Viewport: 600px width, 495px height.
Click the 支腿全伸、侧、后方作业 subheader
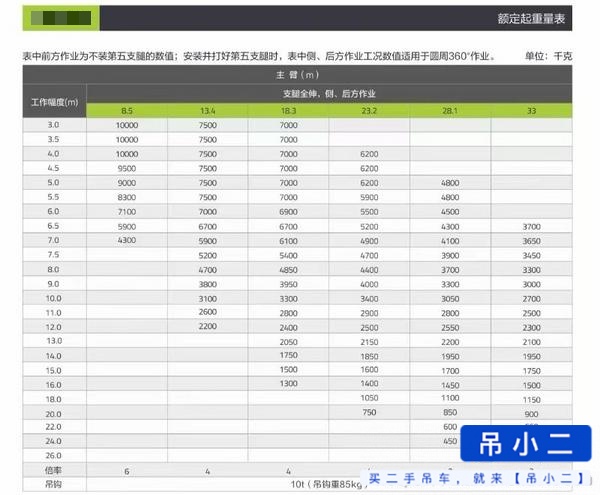point(329,94)
